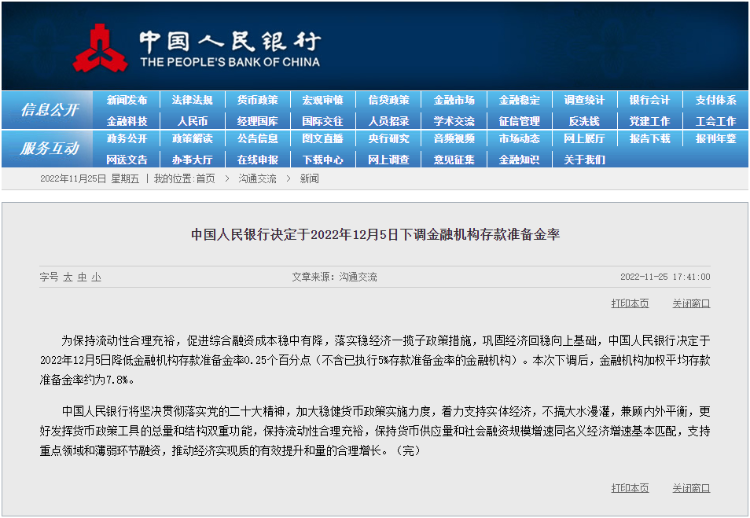This screenshot has height=518, width=750.
Task: Open 市场动态 navigation link
Action: (x=519, y=139)
